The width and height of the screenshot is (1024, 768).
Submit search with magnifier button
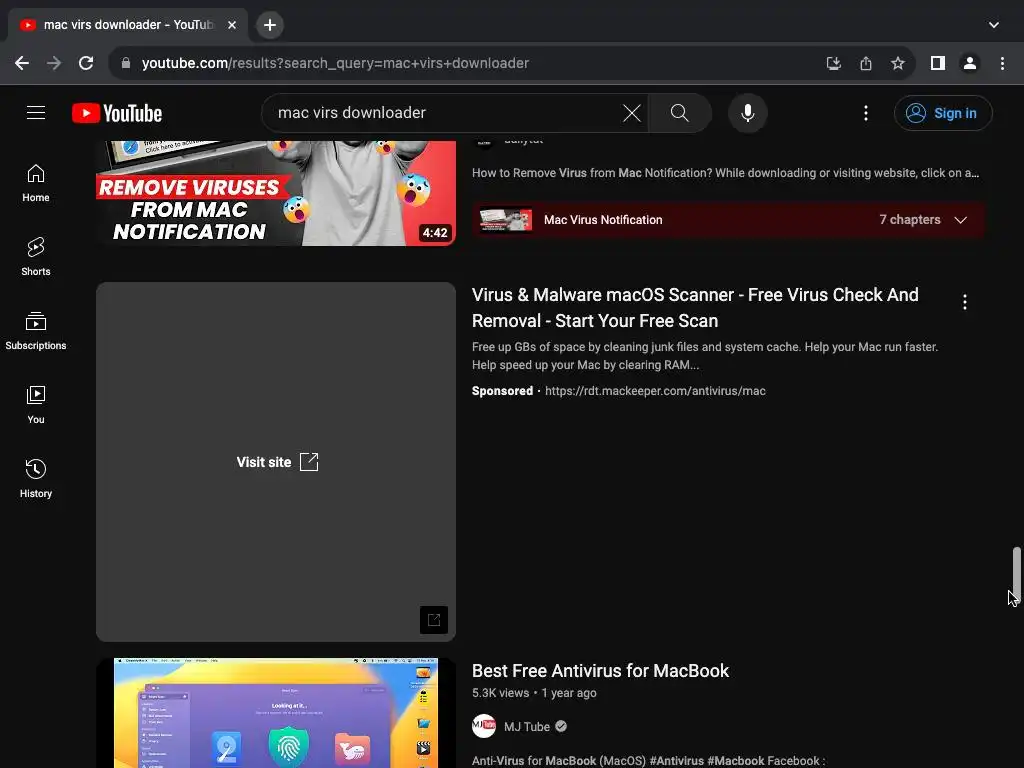pyautogui.click(x=680, y=113)
